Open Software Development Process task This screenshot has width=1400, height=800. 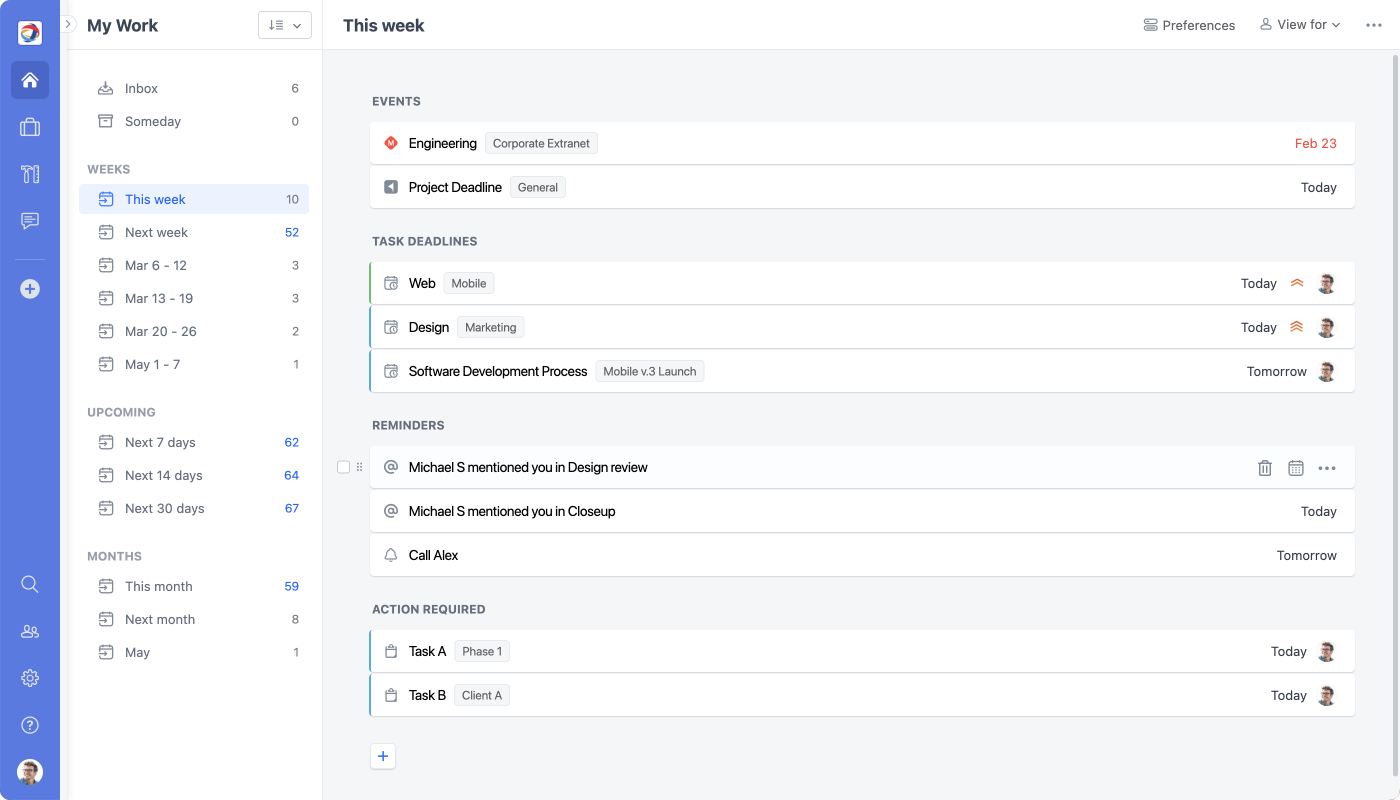point(862,371)
